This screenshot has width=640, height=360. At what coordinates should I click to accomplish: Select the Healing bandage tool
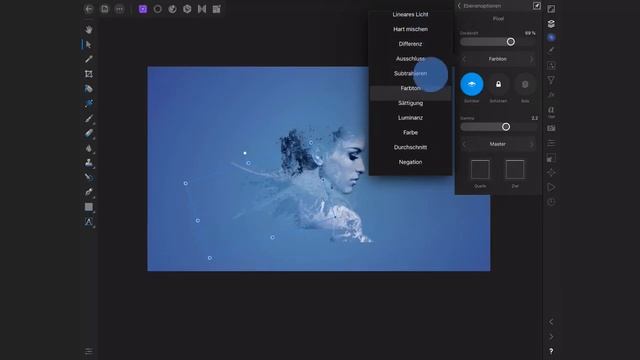(89, 177)
